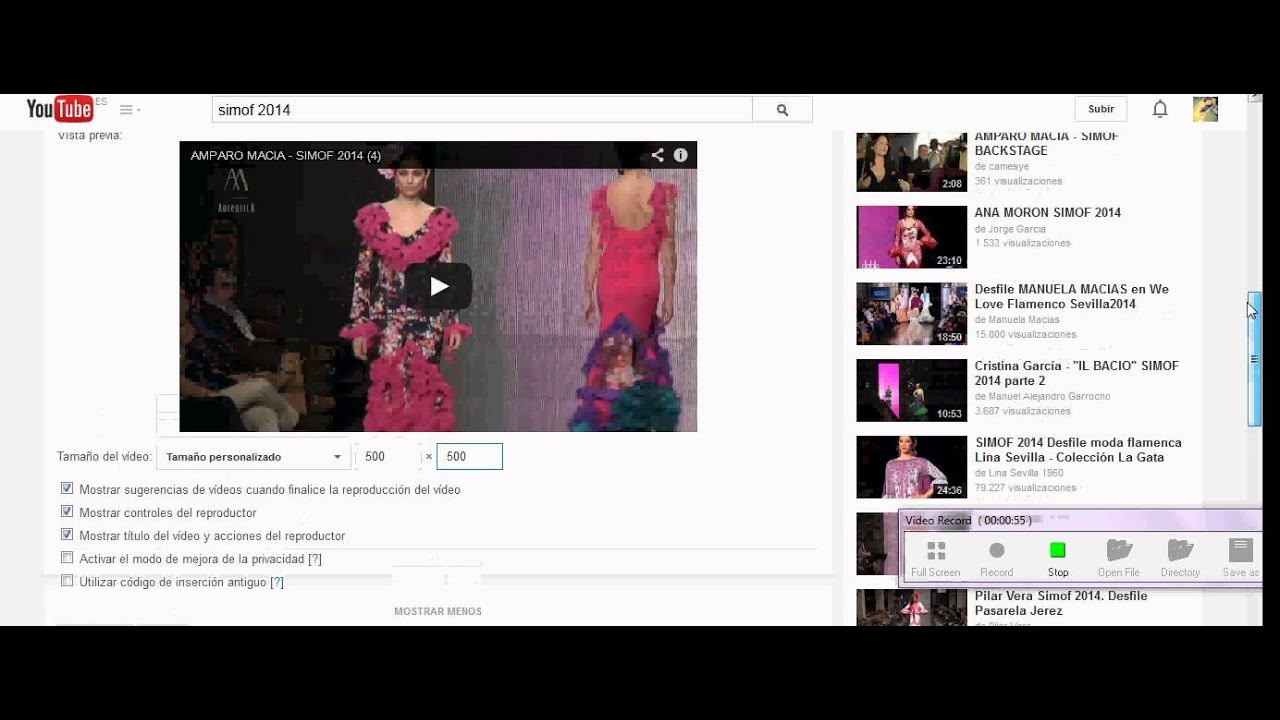This screenshot has width=1280, height=720.
Task: Click the video height field
Action: [x=469, y=457]
